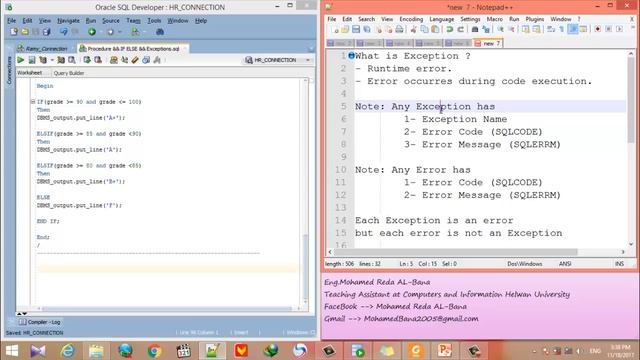Open Tools menu in SQL Developer

[x=154, y=20]
